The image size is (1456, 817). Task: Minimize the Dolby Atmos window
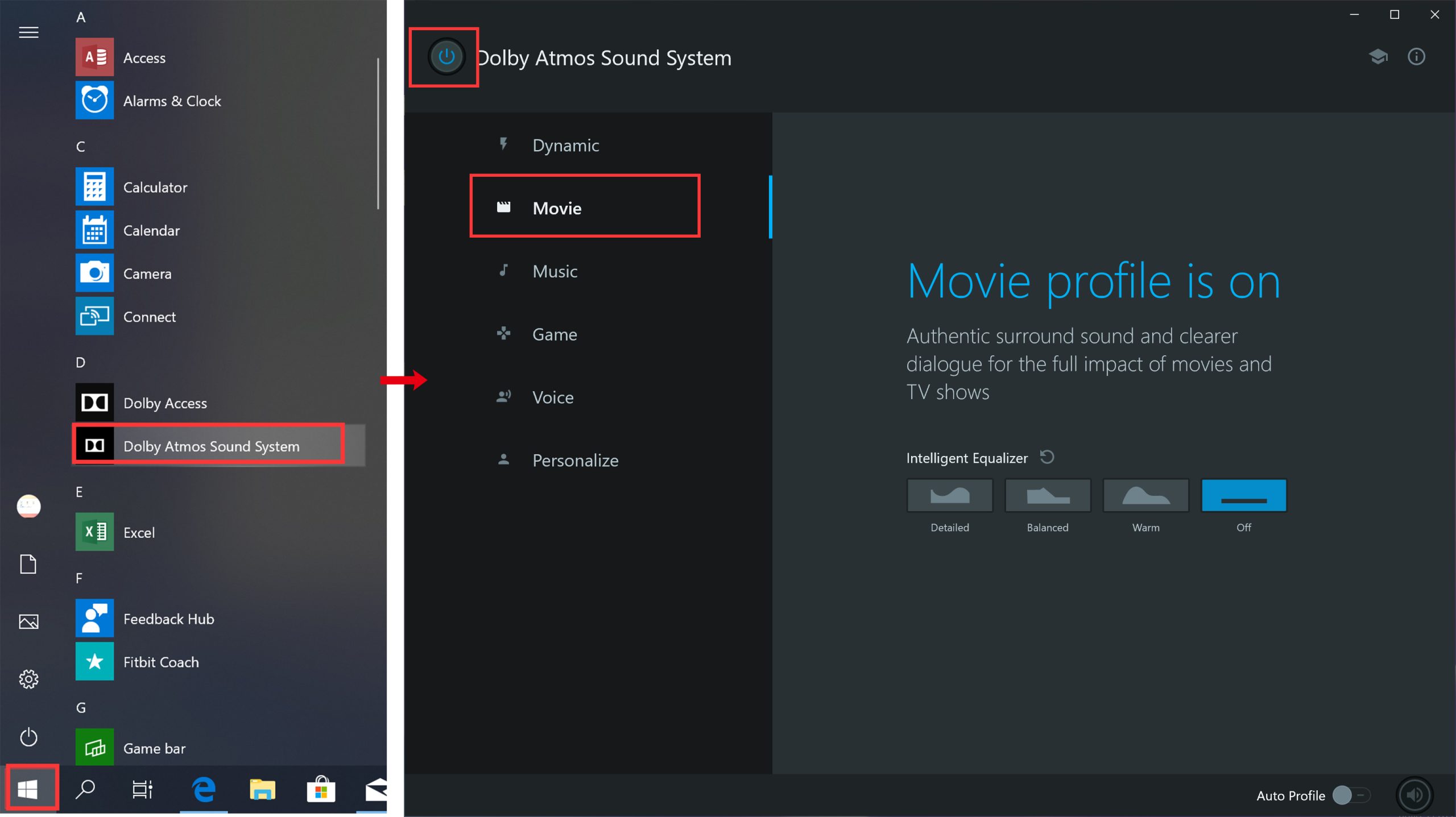pos(1354,15)
